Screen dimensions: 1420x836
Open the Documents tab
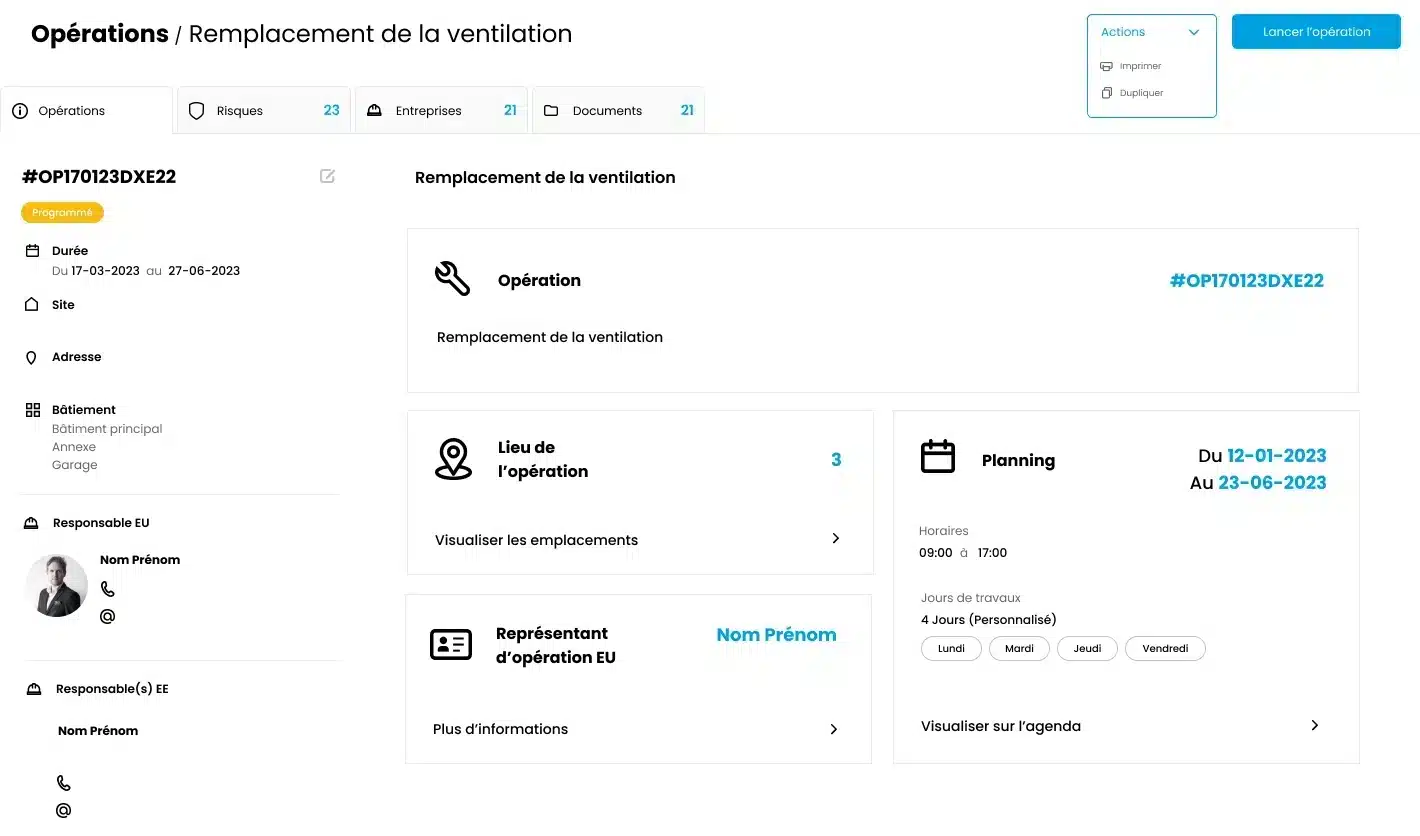(618, 111)
